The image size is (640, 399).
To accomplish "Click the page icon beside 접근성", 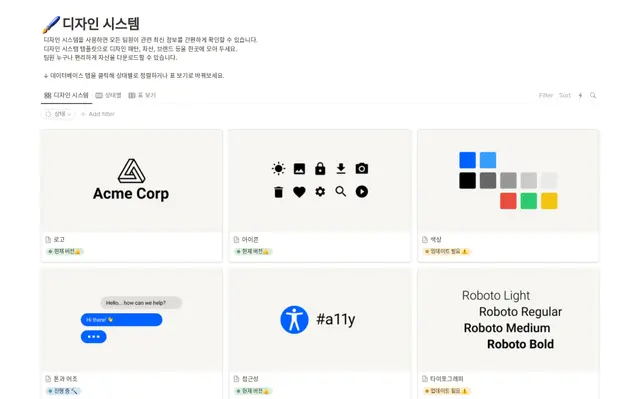I will click(x=236, y=379).
